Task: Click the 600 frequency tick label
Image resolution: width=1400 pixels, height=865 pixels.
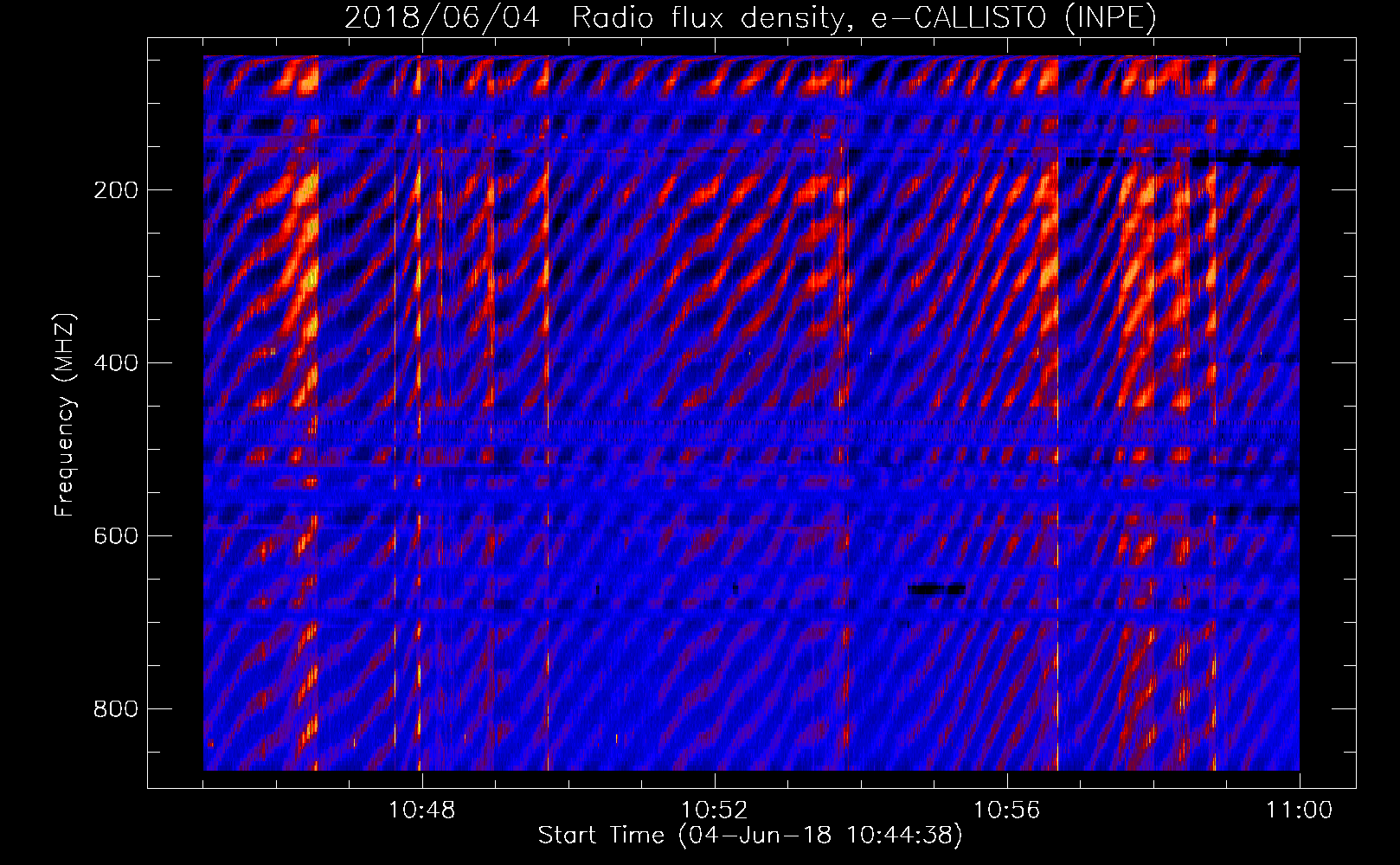Action: pyautogui.click(x=116, y=536)
